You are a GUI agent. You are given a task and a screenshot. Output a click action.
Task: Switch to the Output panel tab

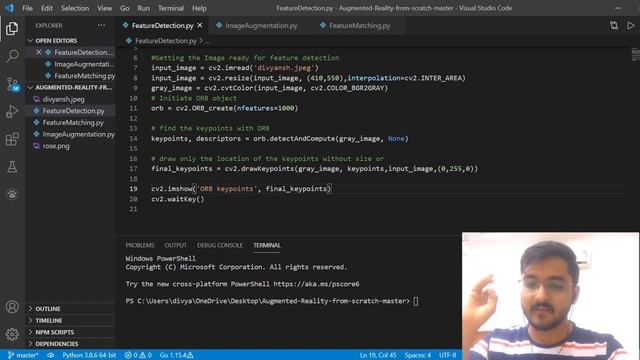tap(176, 245)
